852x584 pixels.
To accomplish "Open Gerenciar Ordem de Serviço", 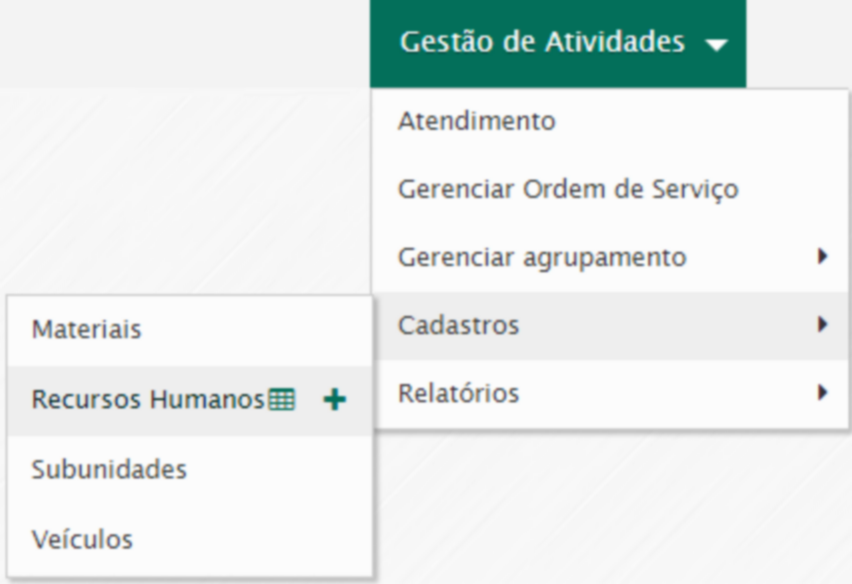I will coord(567,189).
